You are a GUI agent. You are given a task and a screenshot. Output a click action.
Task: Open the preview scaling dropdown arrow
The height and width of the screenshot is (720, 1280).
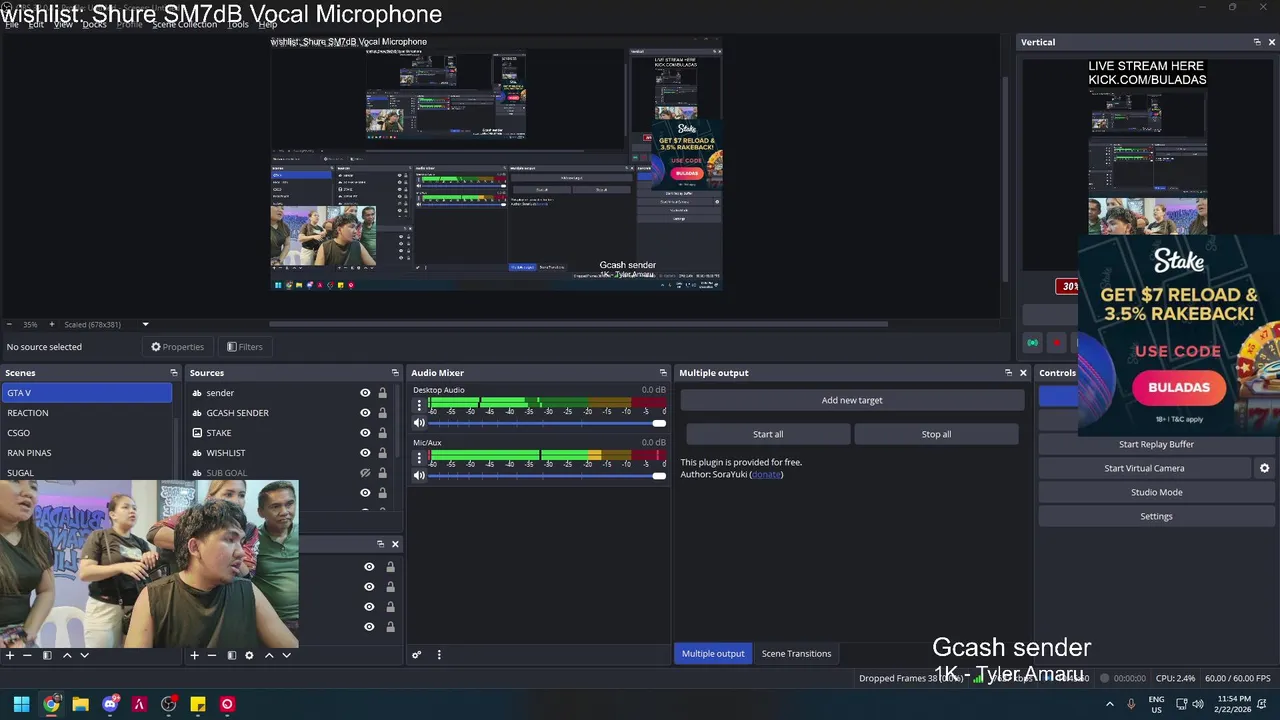coord(145,324)
